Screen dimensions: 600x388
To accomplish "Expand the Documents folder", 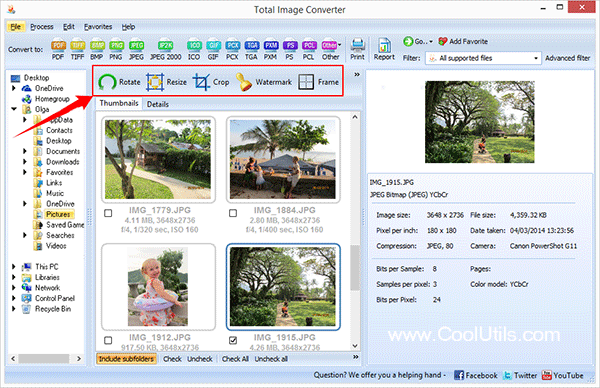I will [25, 151].
